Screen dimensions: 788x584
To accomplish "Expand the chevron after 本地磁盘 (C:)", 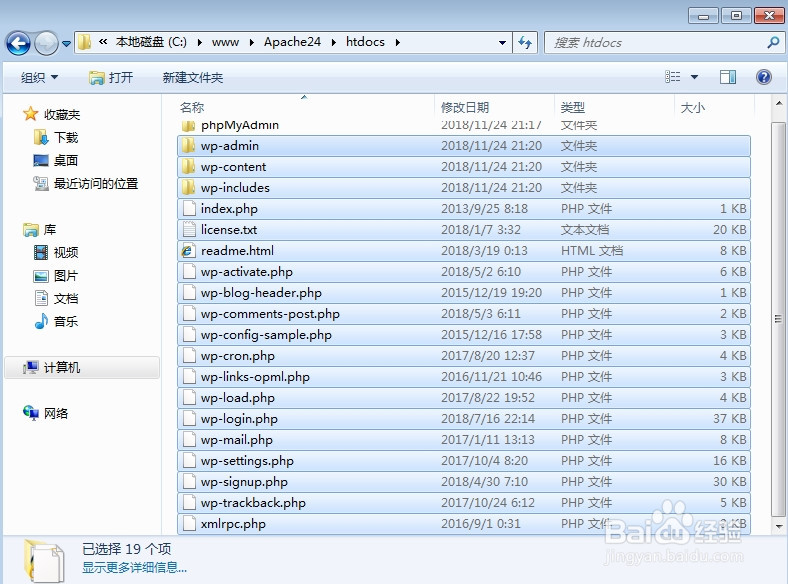I will coord(200,42).
